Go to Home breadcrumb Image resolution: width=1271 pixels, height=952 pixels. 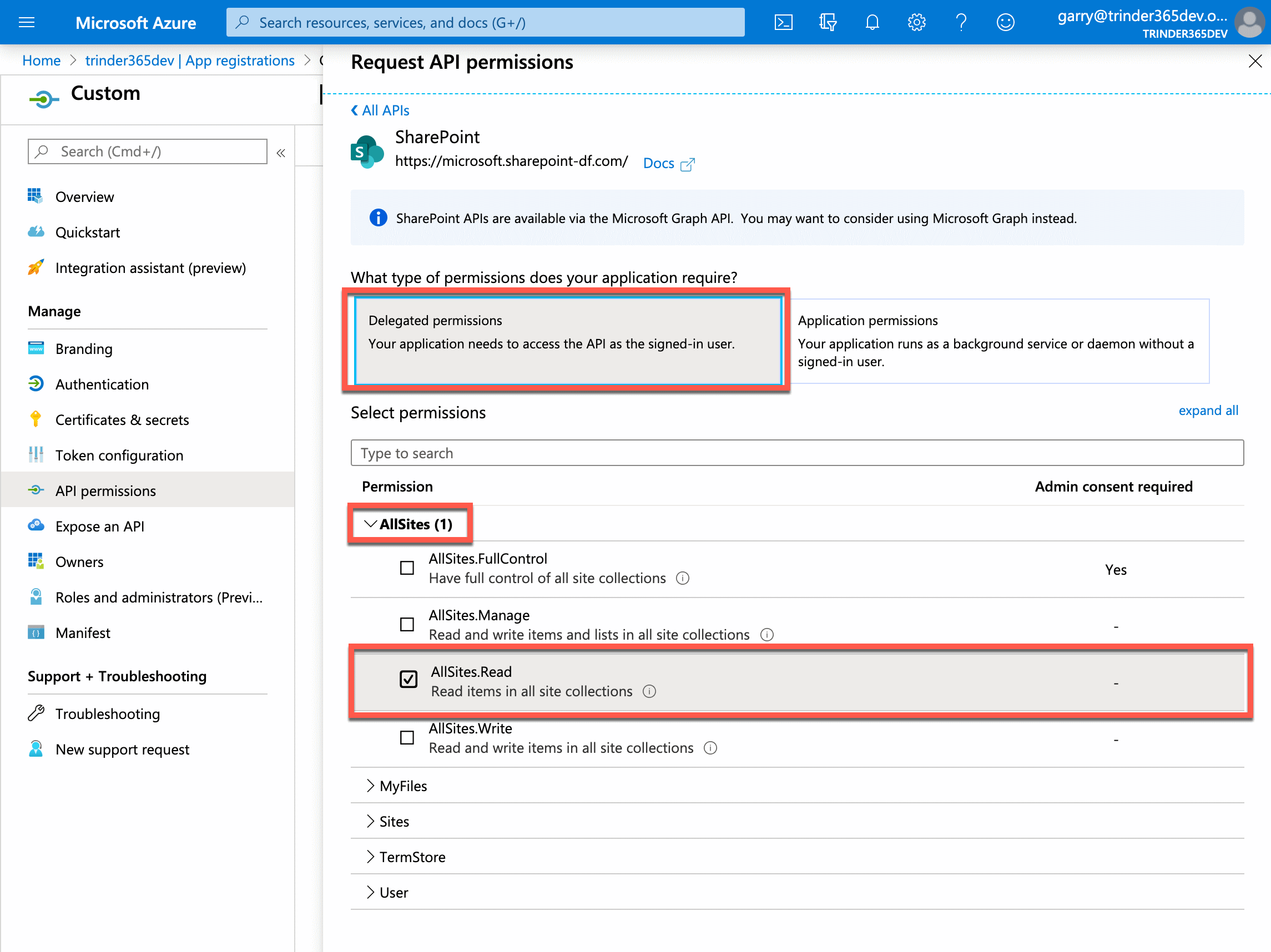[42, 60]
